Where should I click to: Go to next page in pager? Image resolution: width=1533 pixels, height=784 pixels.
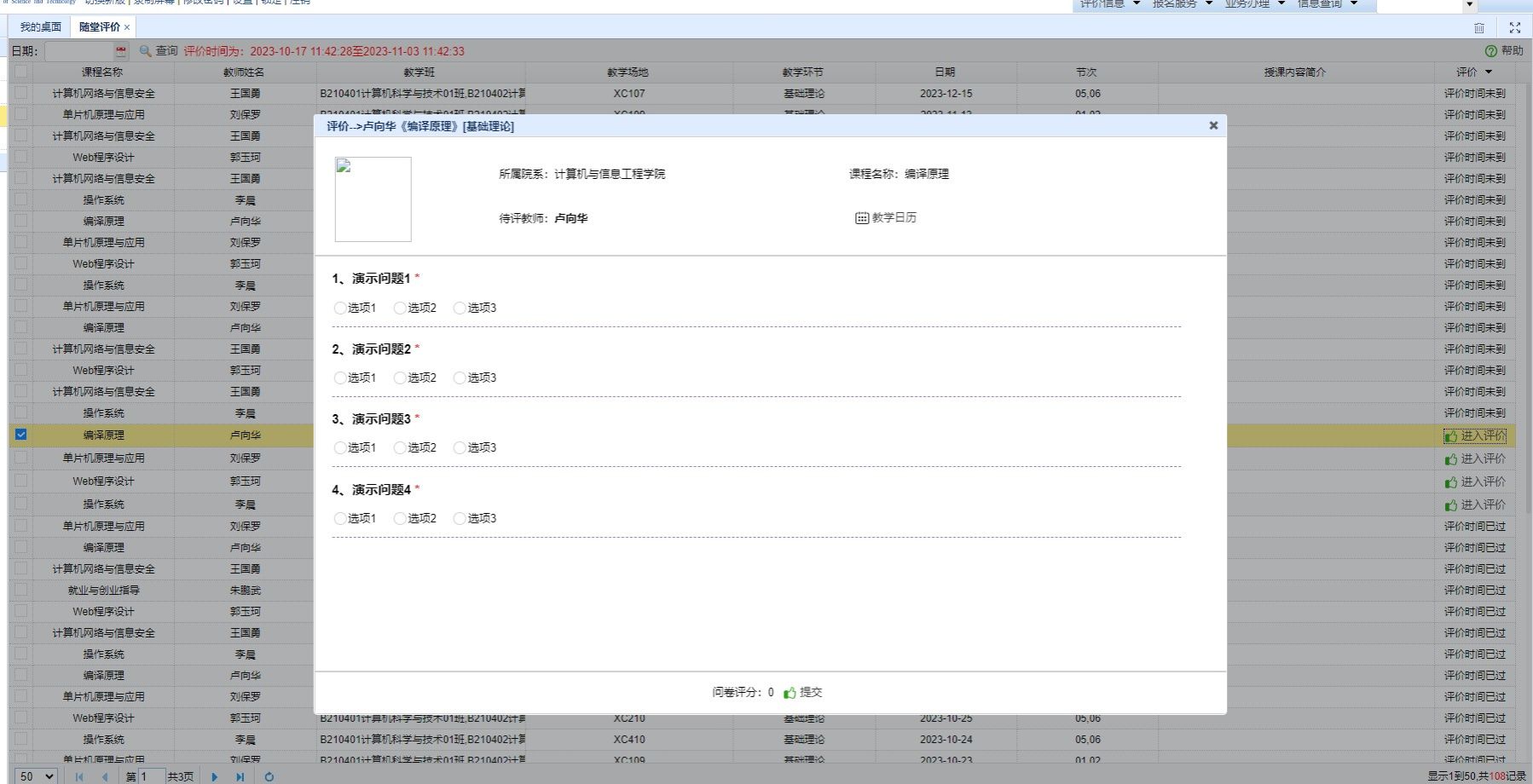point(215,776)
